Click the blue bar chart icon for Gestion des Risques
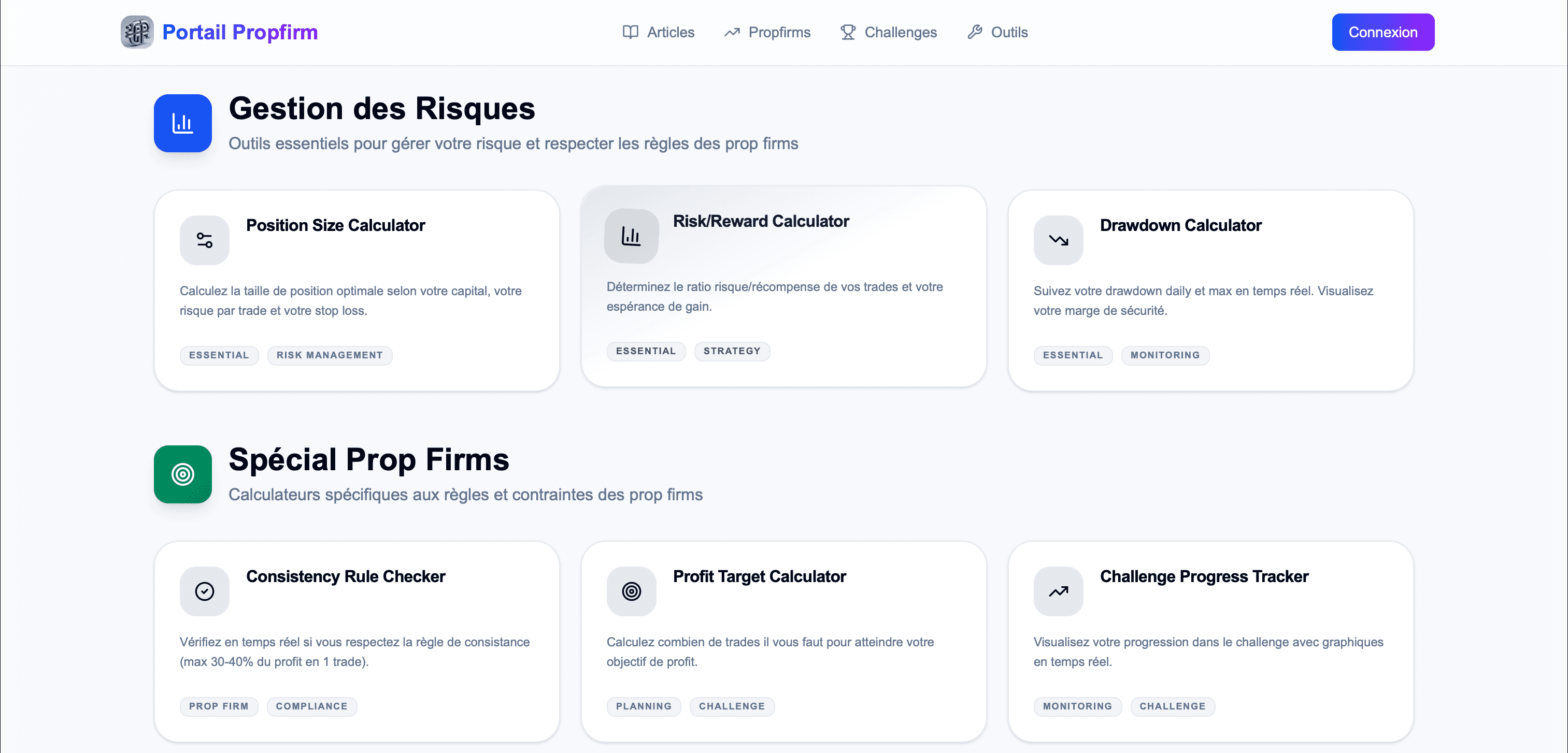Viewport: 1568px width, 753px height. click(182, 123)
